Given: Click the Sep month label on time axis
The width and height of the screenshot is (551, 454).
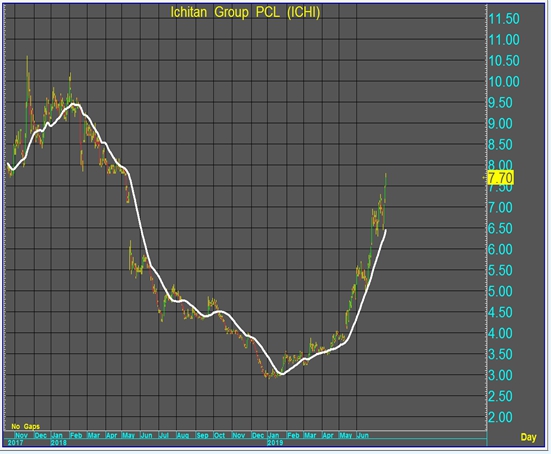Looking at the screenshot, I should 202,435.
